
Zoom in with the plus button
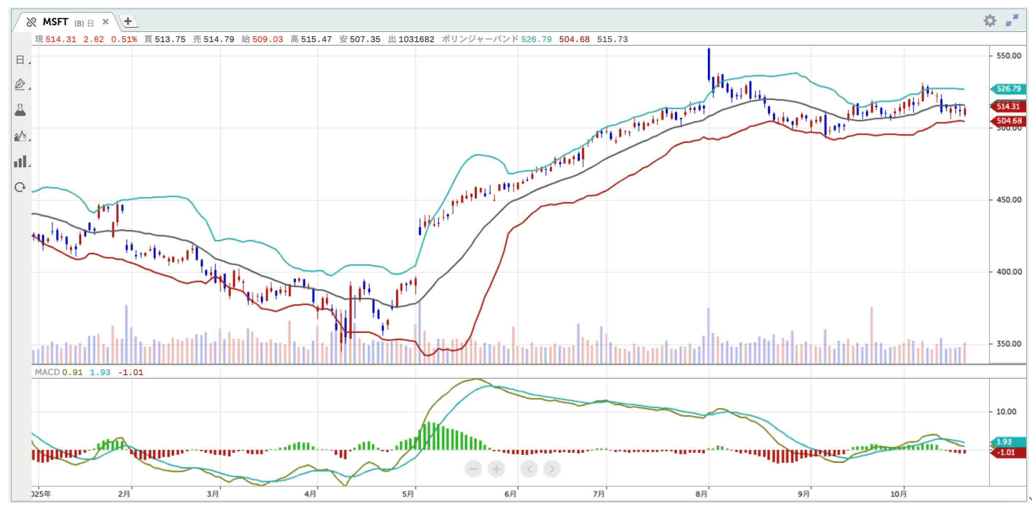click(496, 468)
